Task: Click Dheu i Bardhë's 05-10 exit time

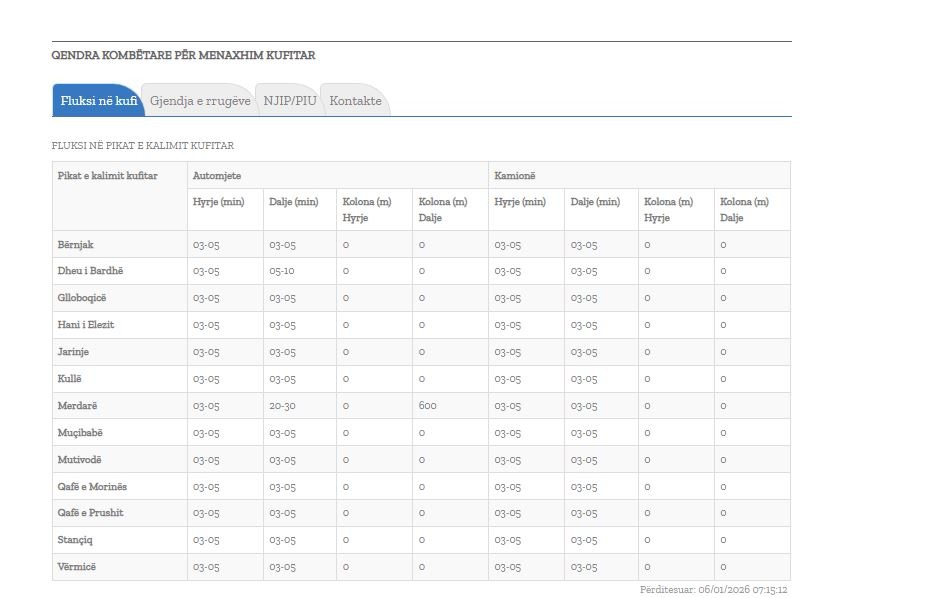Action: (282, 271)
